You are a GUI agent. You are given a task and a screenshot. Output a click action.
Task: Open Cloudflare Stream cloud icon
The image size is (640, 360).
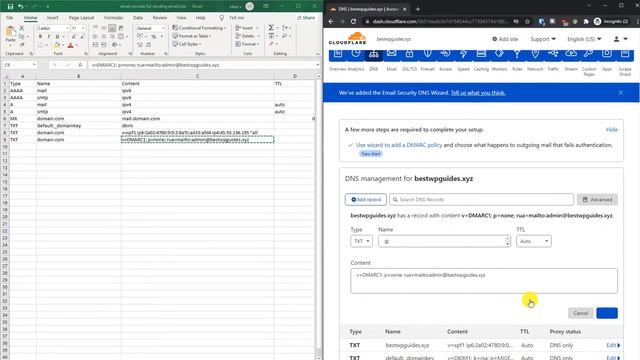571,54
